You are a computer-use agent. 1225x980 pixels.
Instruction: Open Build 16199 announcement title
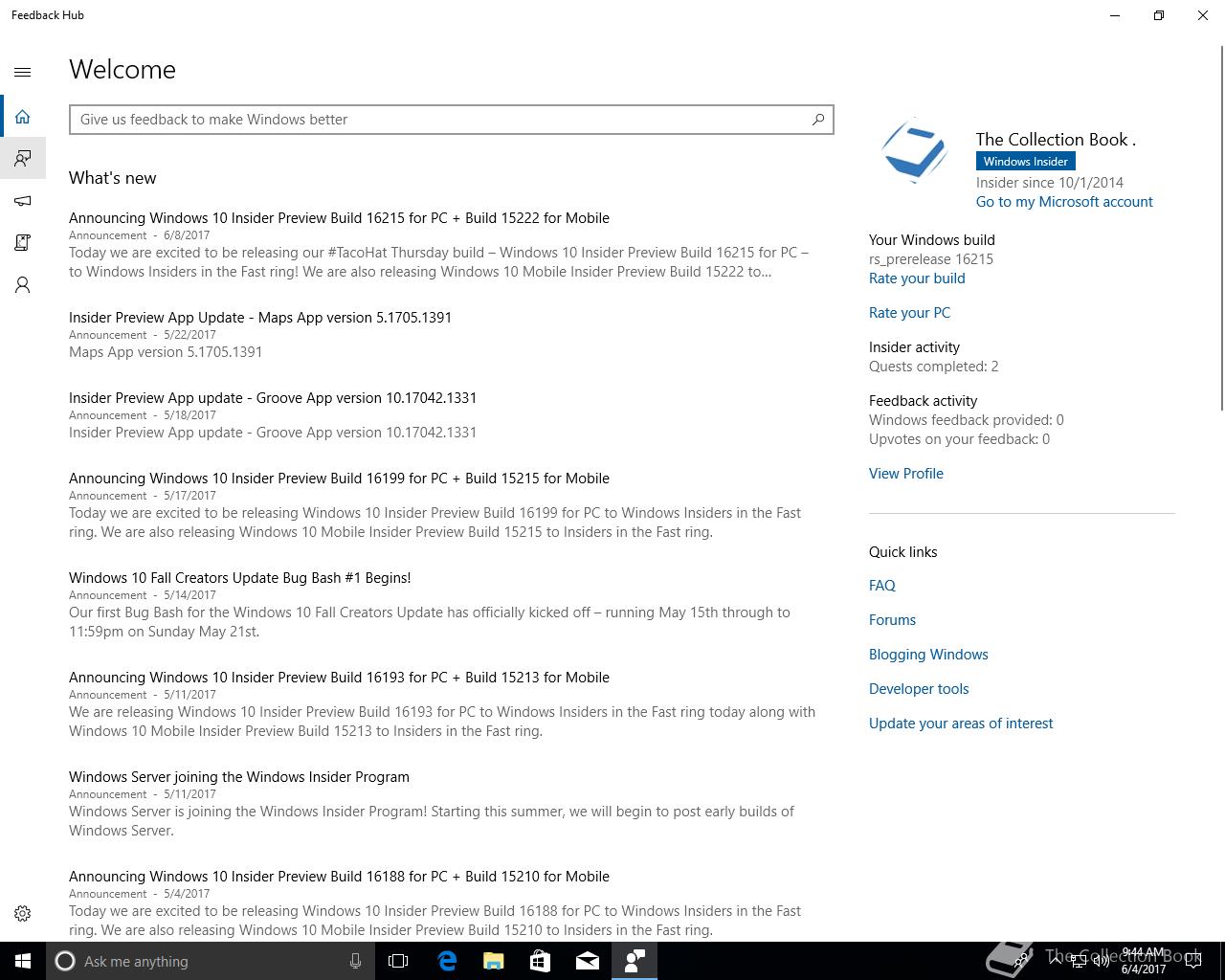point(339,479)
